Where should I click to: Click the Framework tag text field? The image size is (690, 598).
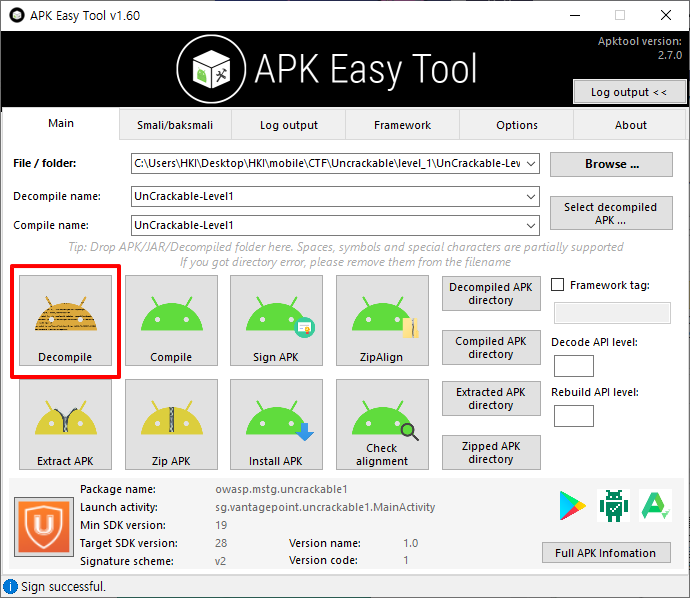pos(612,313)
